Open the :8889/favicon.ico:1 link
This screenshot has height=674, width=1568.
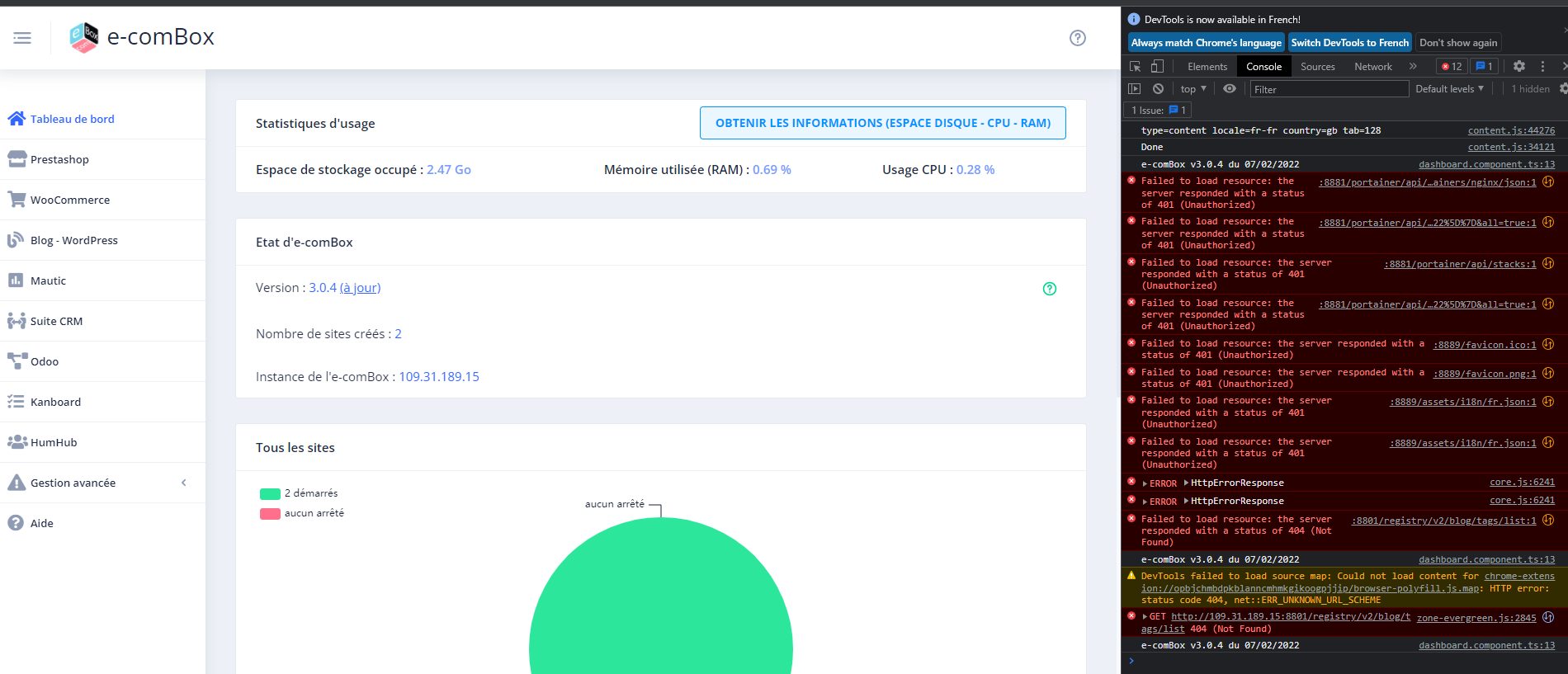pyautogui.click(x=1485, y=346)
